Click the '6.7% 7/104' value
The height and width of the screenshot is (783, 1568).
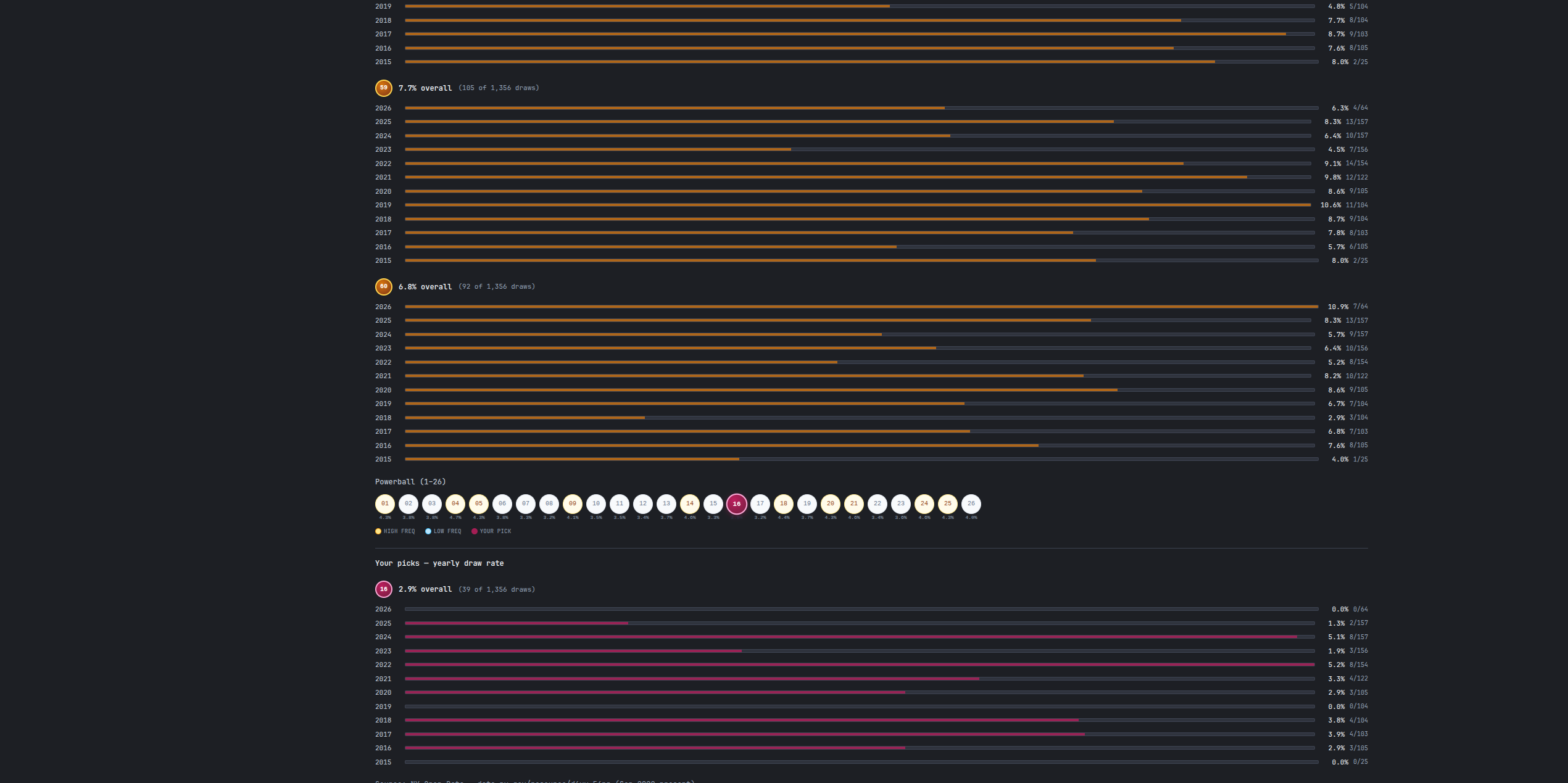tap(1348, 404)
